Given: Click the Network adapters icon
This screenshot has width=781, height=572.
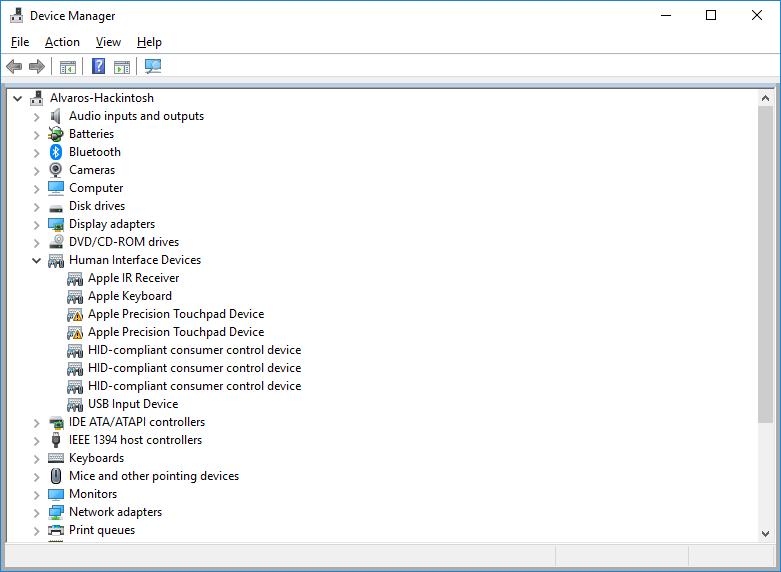Looking at the screenshot, I should tap(56, 512).
